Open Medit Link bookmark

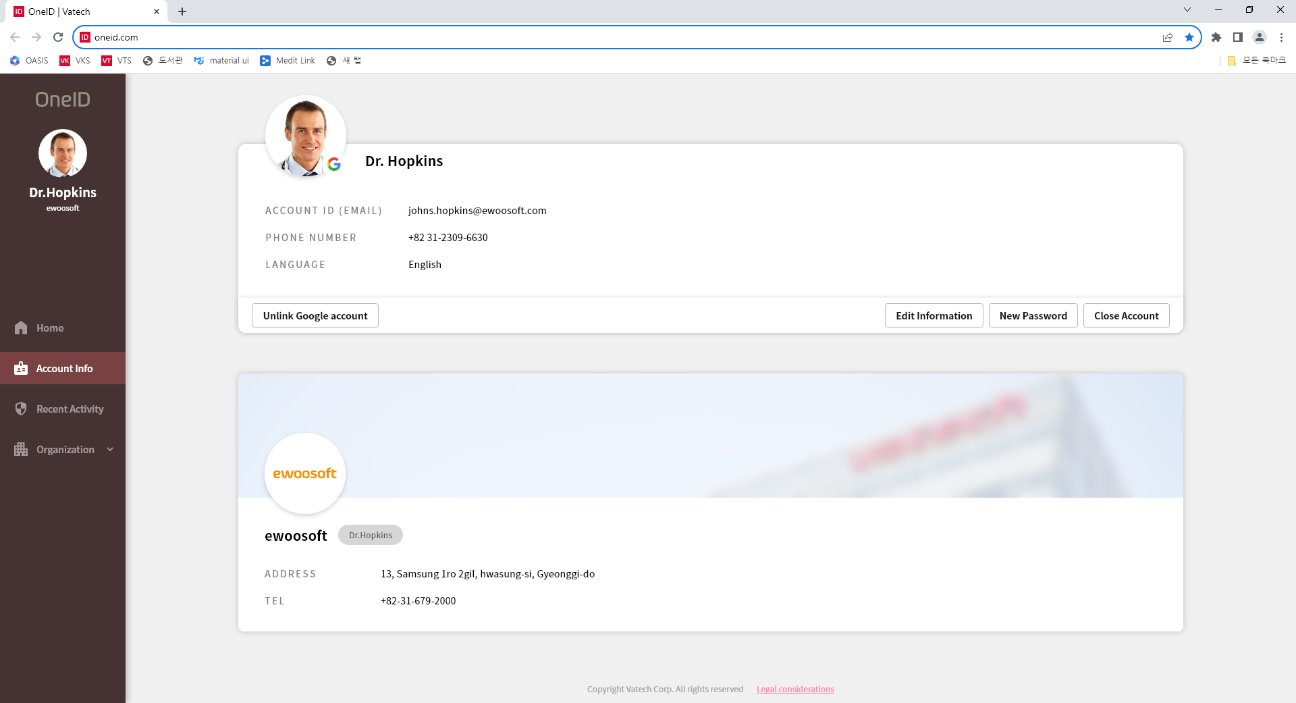point(287,61)
